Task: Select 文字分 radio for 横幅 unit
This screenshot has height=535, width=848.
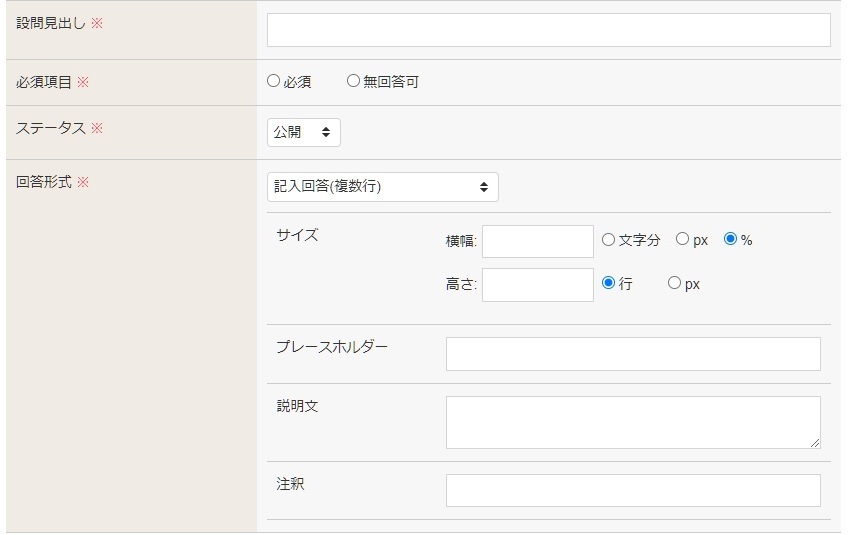Action: pyautogui.click(x=608, y=240)
